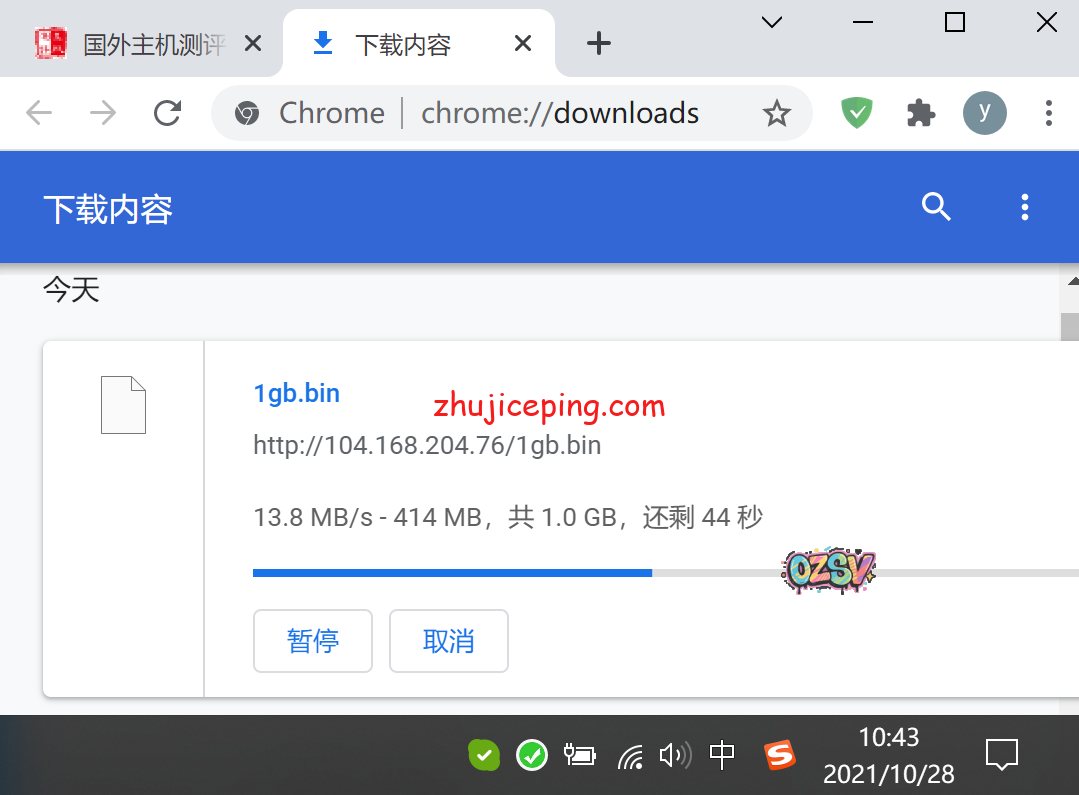The height and width of the screenshot is (795, 1079).
Task: Cancel the download with 取消 button
Action: click(x=449, y=641)
